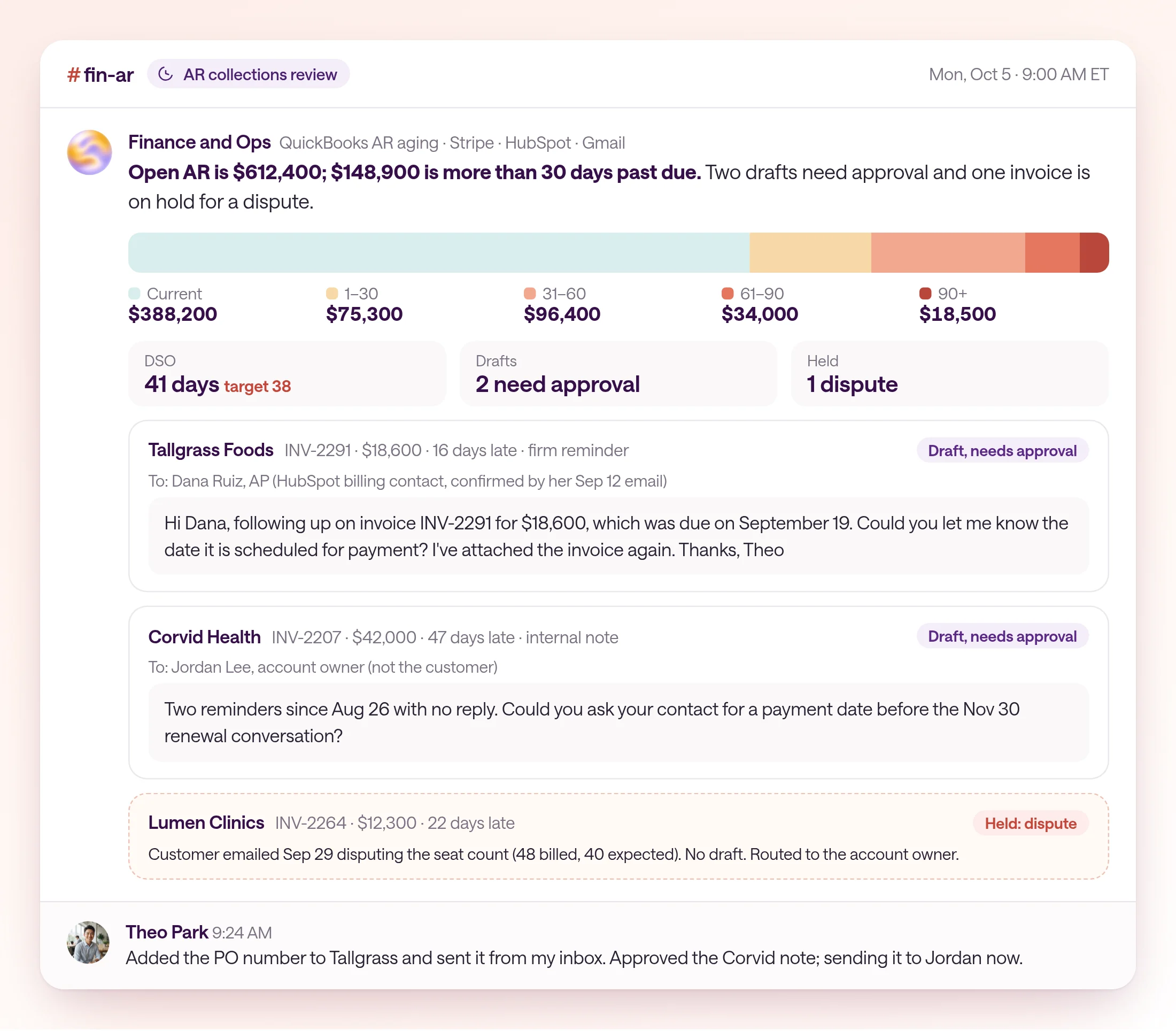
Task: Click the Corvid Health Draft, needs approval badge
Action: coord(1002,636)
